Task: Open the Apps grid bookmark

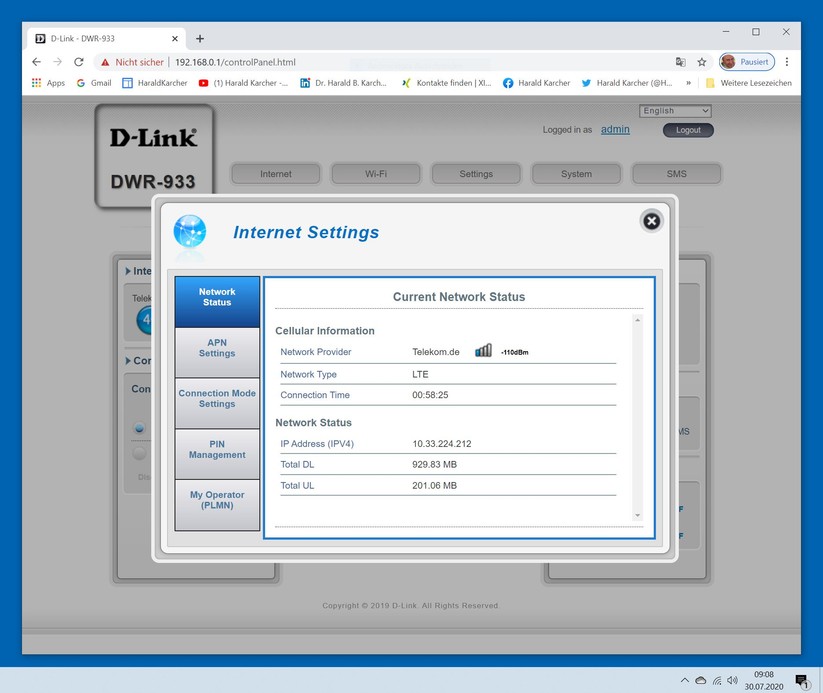Action: 48,83
